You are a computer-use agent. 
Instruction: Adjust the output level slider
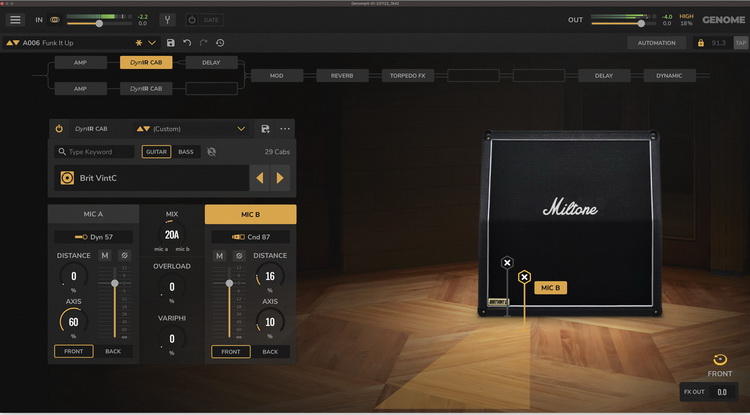coord(641,23)
